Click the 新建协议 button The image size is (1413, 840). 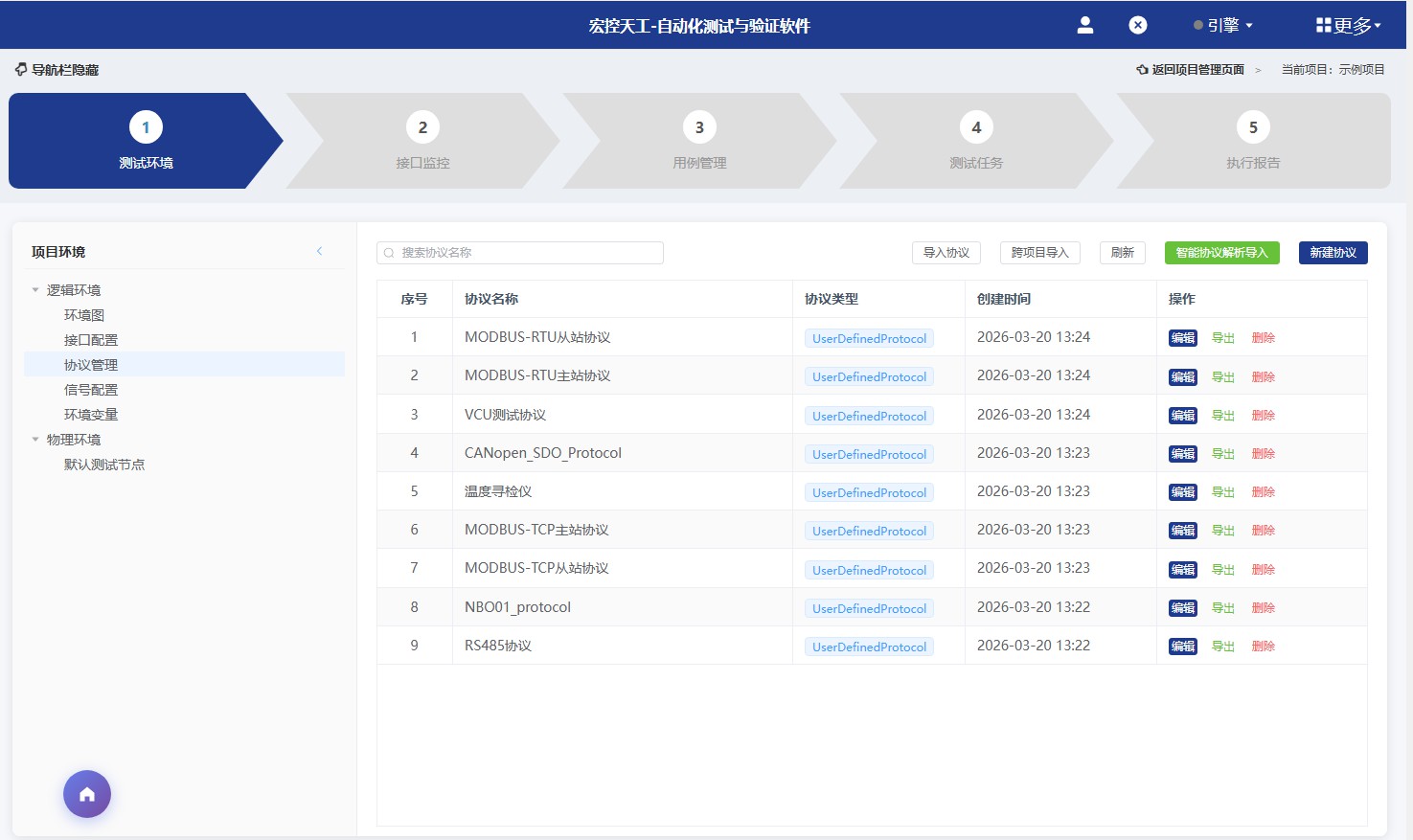(1333, 253)
